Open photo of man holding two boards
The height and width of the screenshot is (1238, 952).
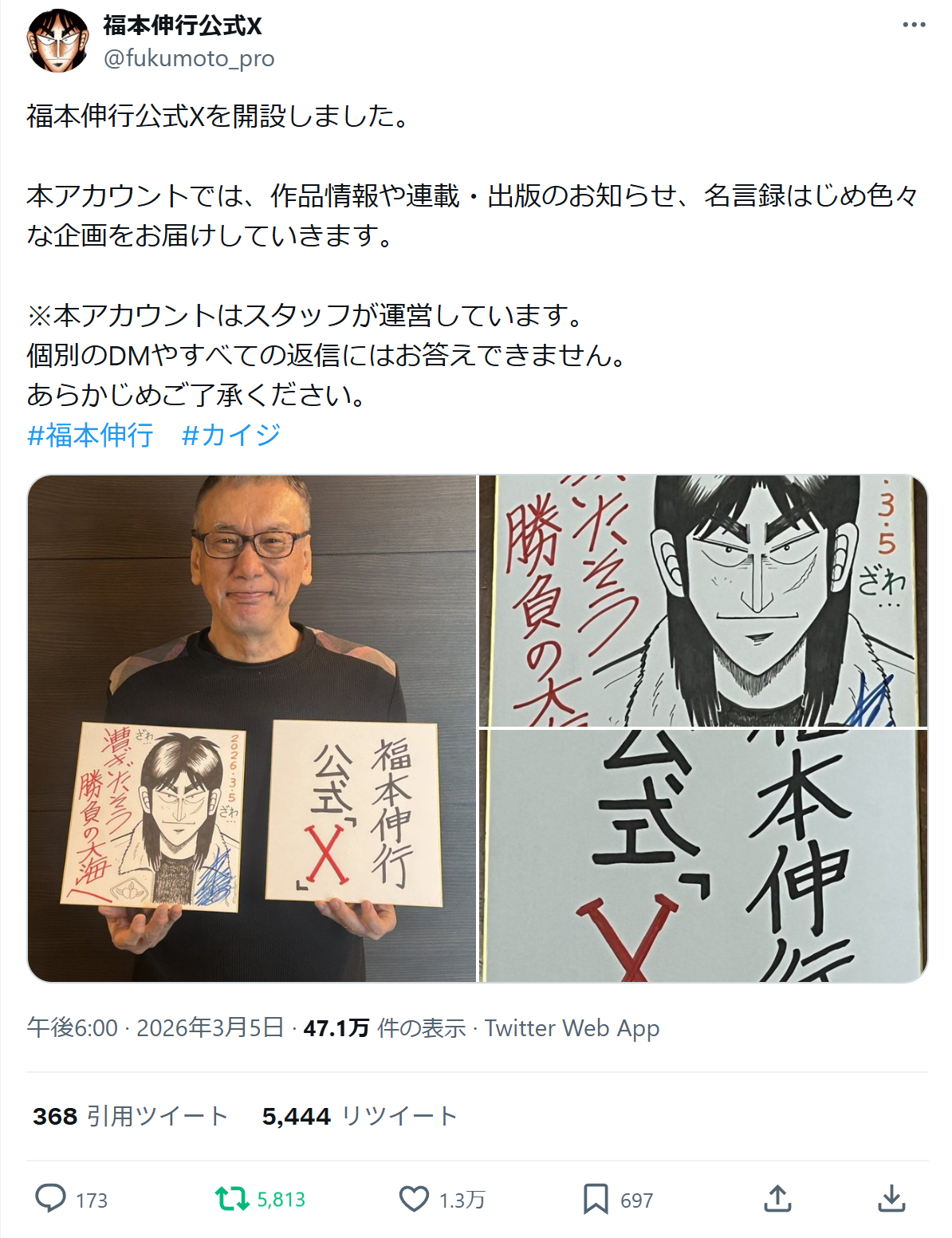pyautogui.click(x=252, y=728)
